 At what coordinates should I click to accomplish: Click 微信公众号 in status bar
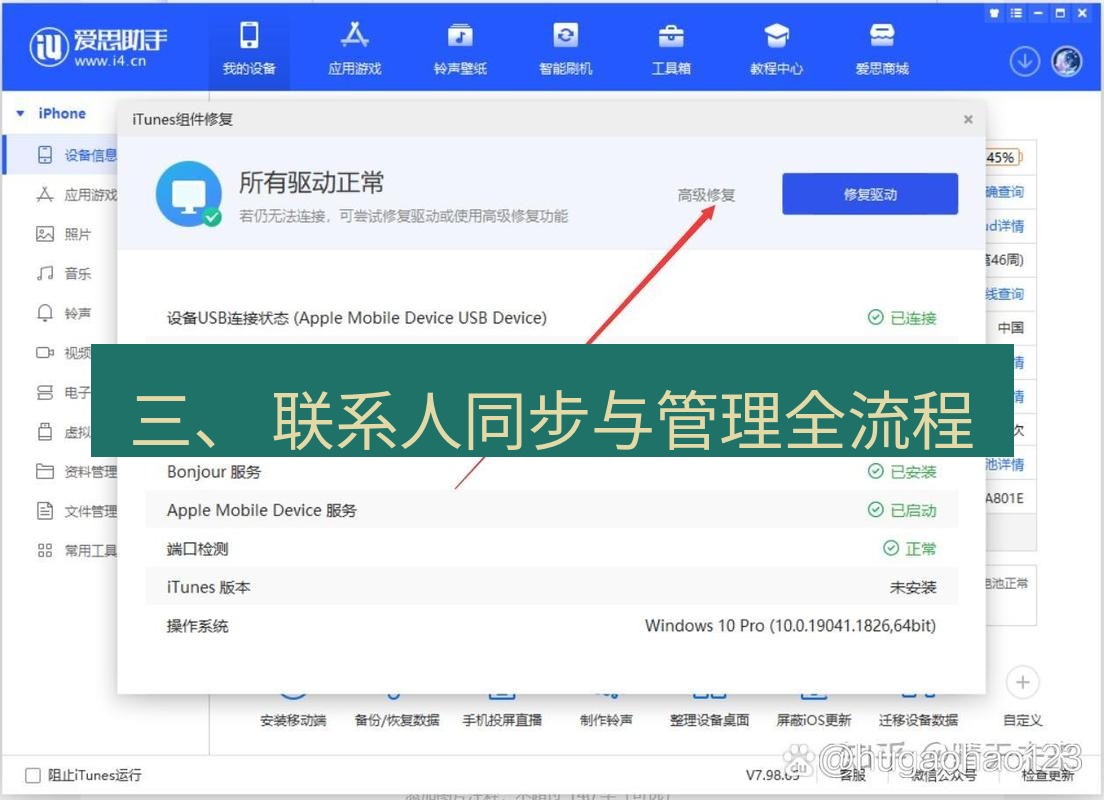[943, 775]
